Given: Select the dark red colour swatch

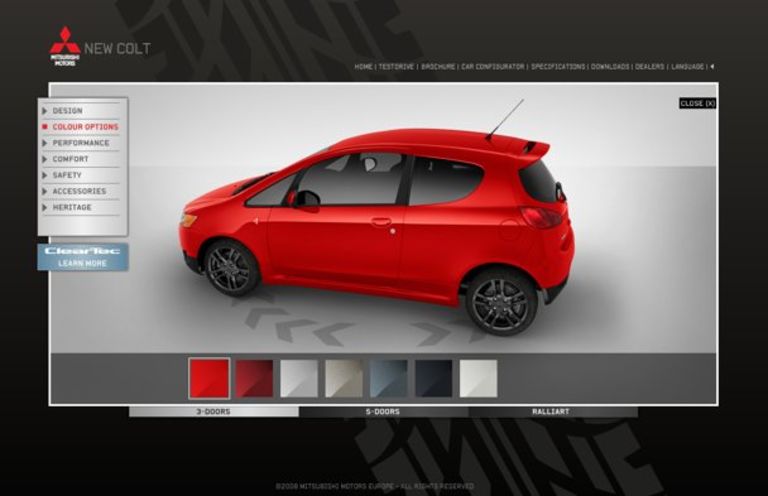Looking at the screenshot, I should 254,378.
